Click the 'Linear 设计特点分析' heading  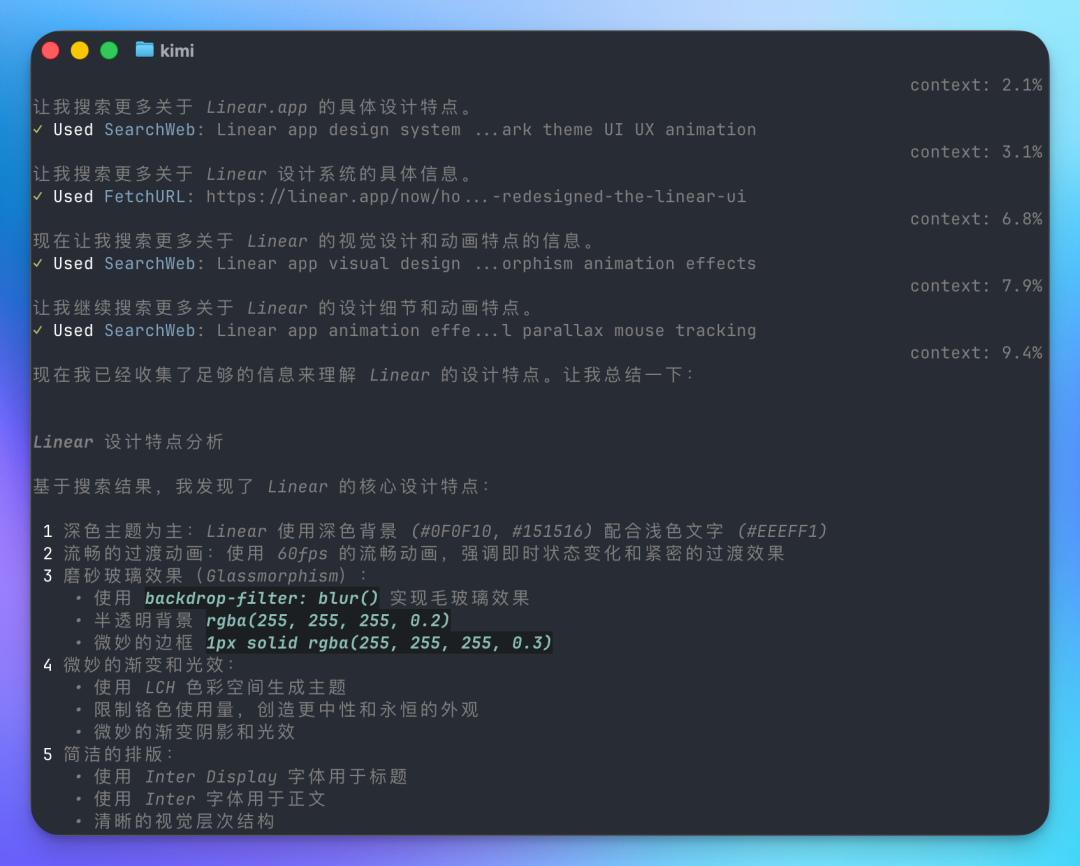(128, 442)
